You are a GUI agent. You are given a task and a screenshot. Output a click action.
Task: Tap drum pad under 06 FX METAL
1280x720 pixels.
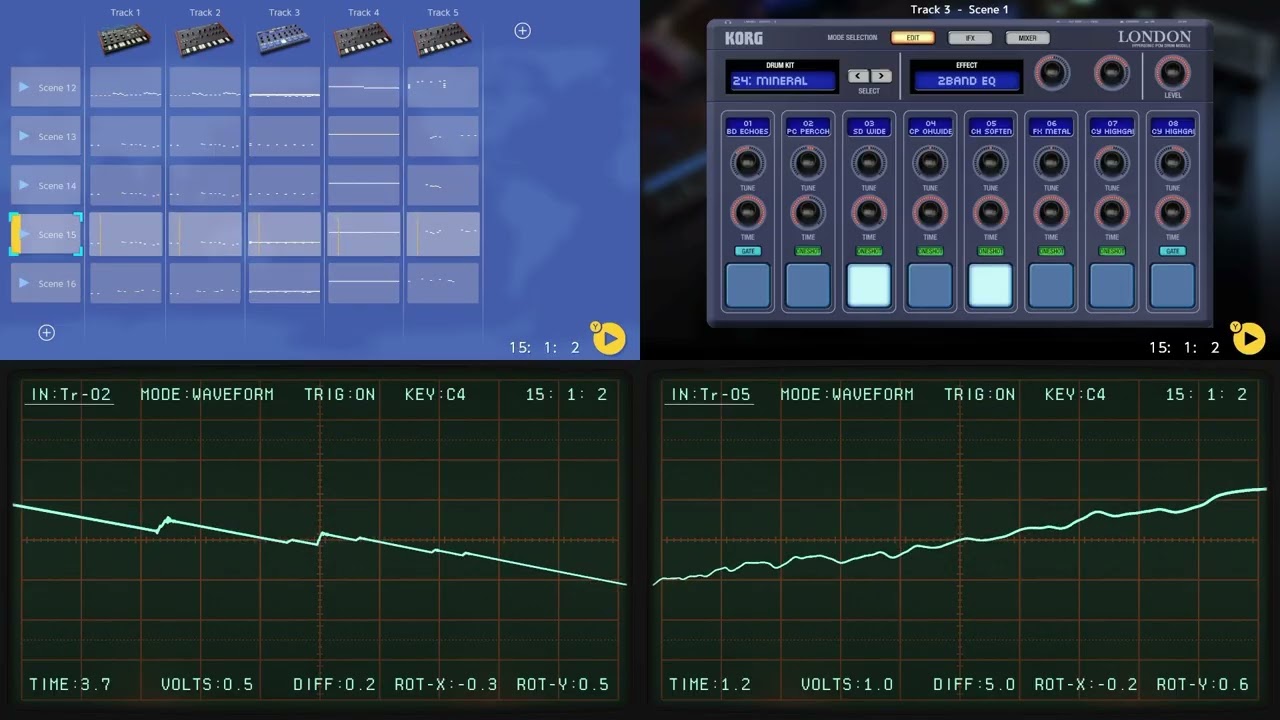coord(1051,285)
